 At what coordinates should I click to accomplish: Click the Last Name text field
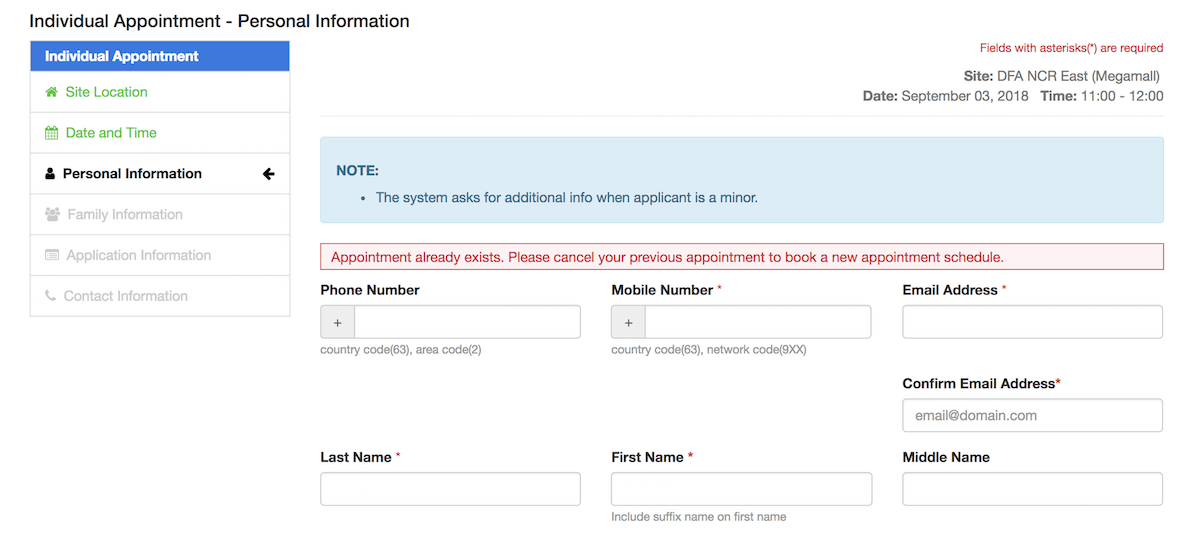click(x=450, y=489)
